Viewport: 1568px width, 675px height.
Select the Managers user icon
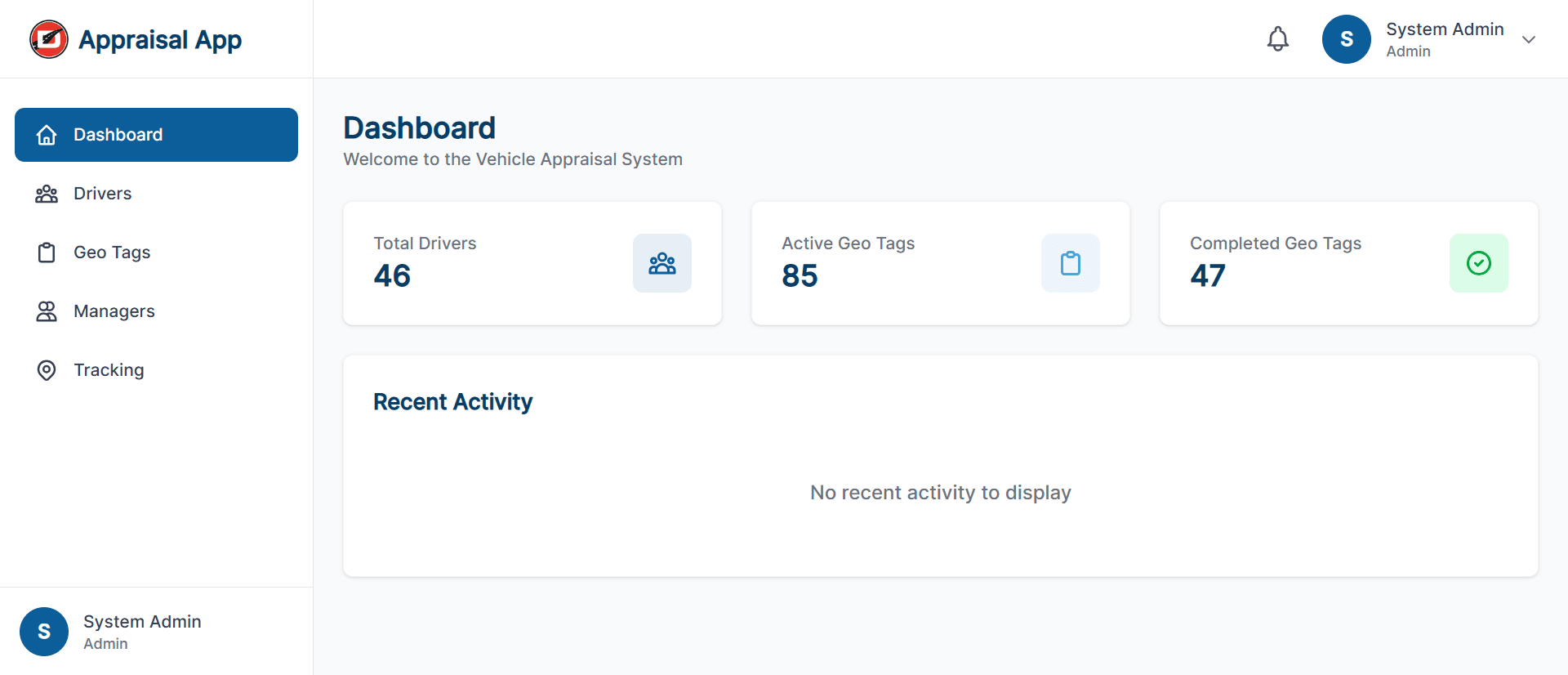47,311
